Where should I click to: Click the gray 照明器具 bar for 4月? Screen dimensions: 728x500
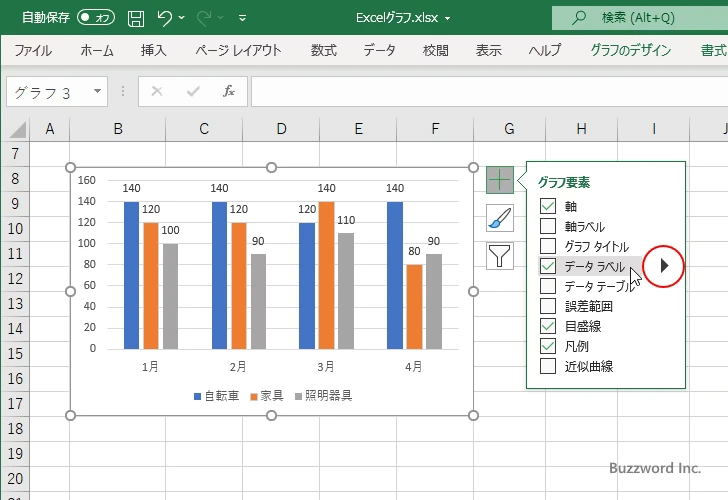click(434, 301)
